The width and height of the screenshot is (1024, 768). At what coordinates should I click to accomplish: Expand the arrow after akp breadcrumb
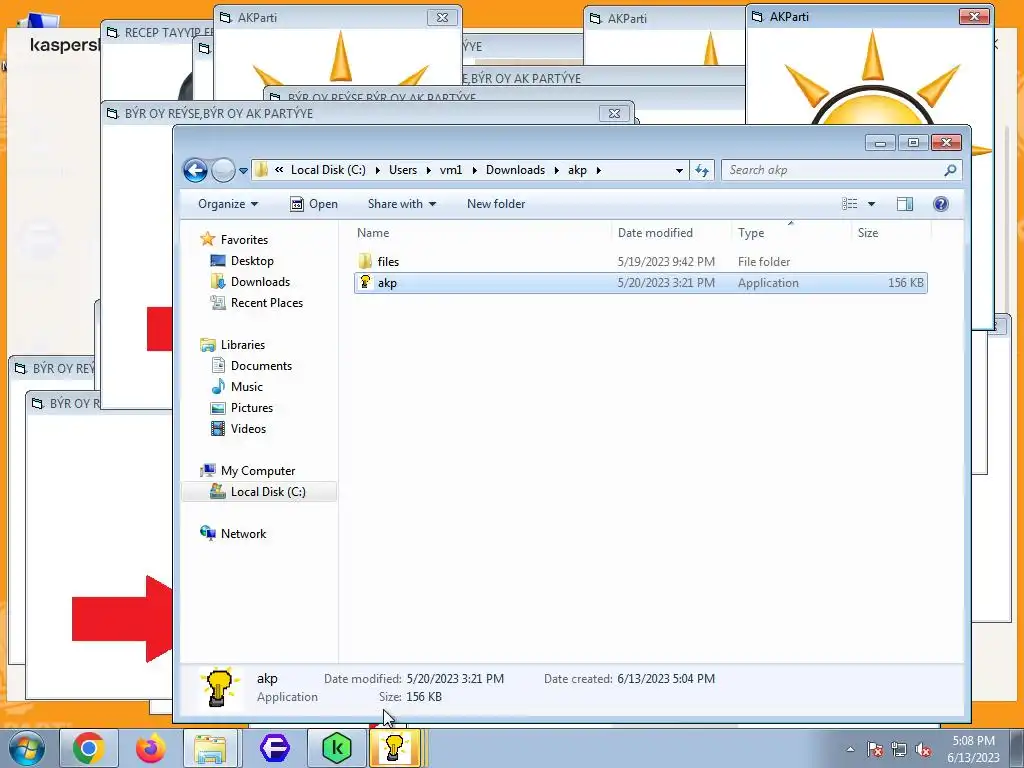tap(598, 170)
